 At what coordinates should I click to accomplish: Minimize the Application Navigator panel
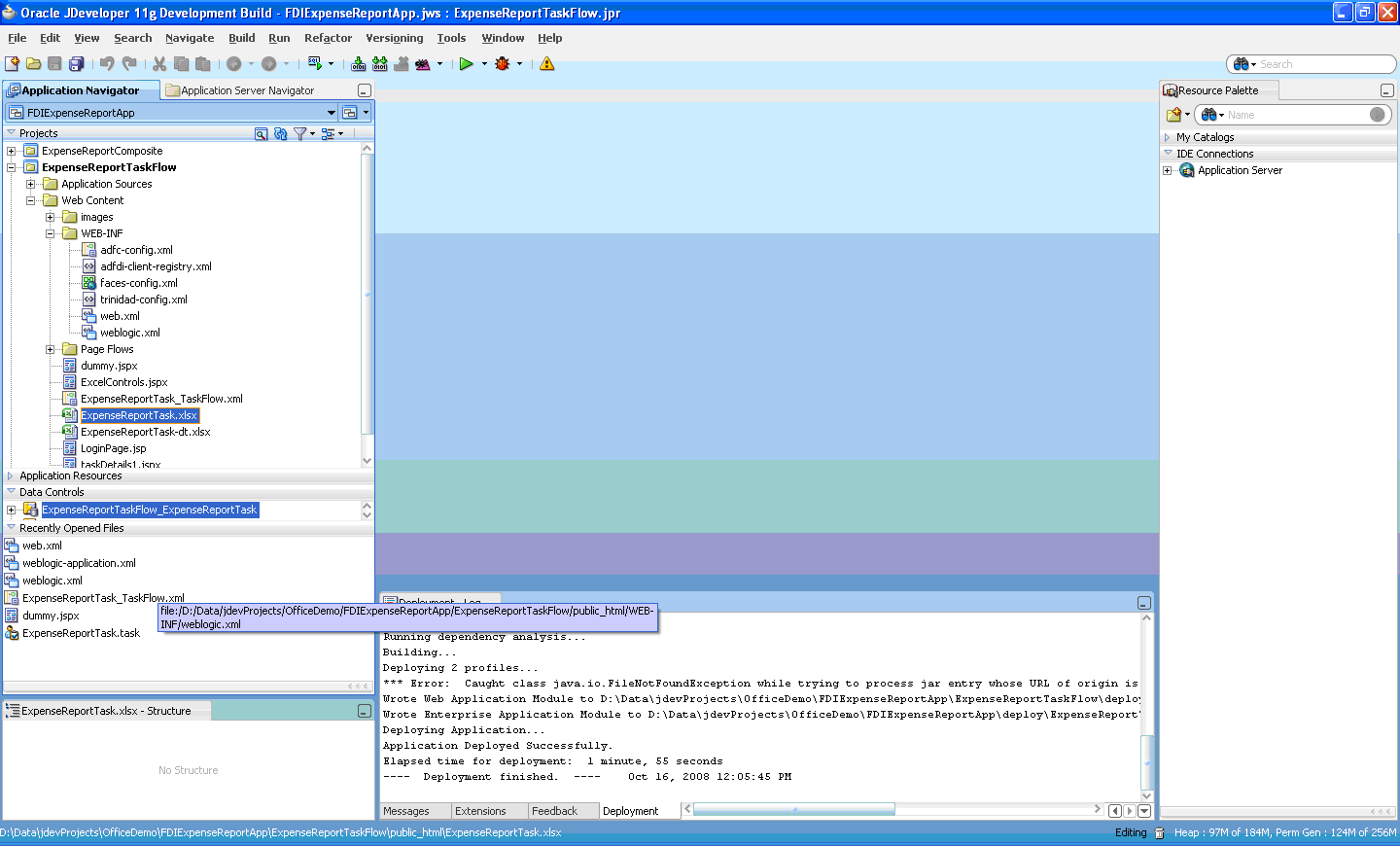coord(365,90)
